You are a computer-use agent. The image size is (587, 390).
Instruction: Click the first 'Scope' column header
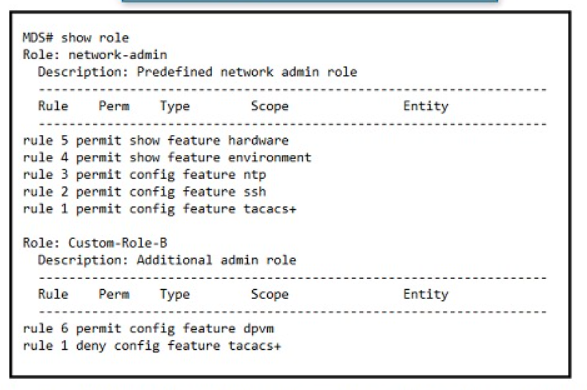(270, 106)
